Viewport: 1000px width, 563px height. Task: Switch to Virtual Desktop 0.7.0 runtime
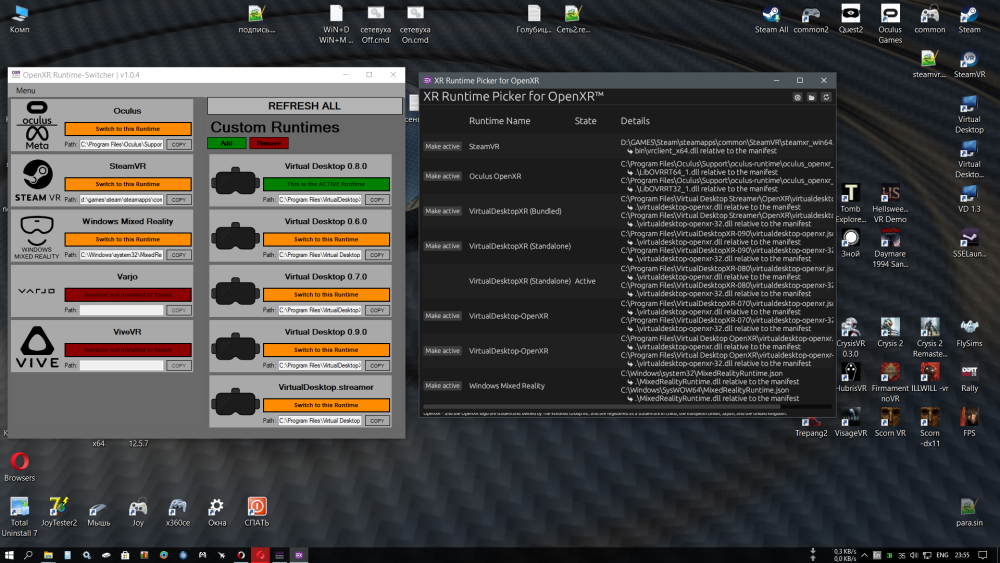(326, 295)
